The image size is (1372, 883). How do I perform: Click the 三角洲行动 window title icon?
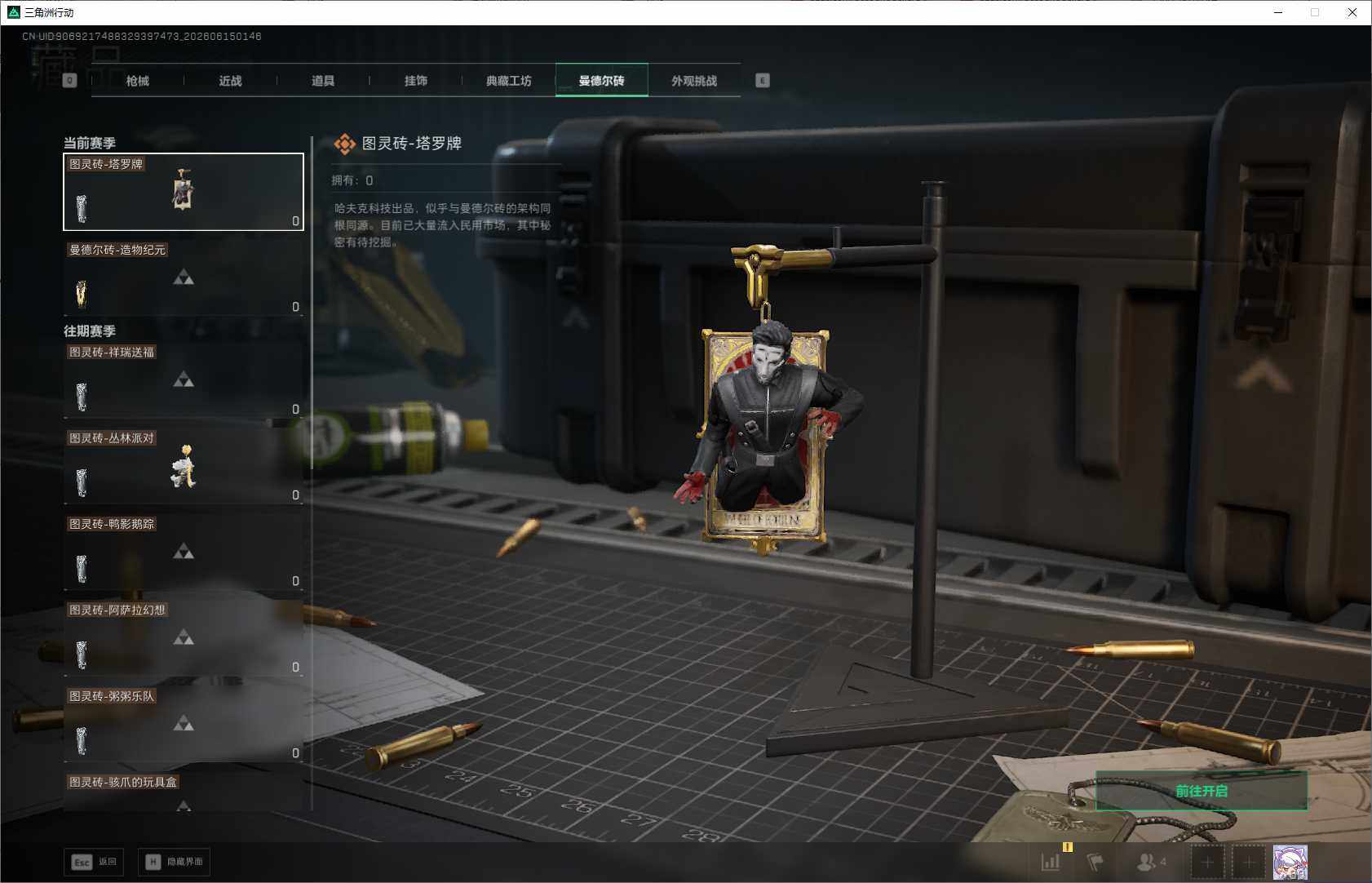(x=13, y=12)
